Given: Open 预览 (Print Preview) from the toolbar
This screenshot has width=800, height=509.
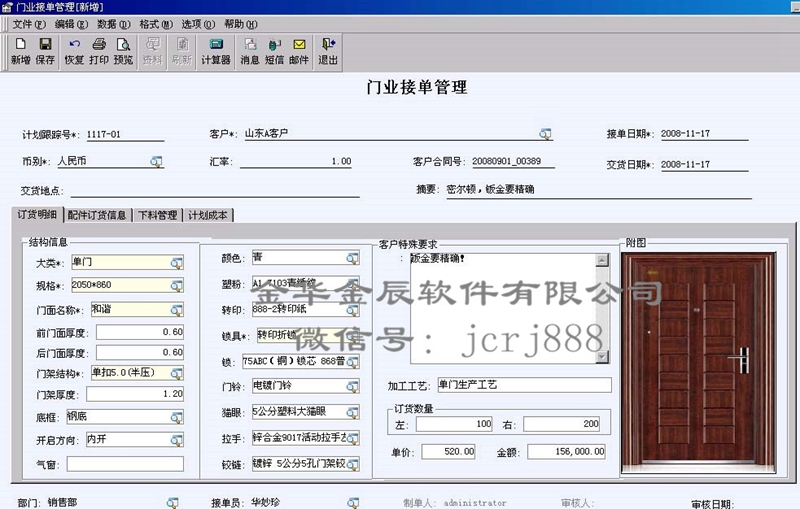Looking at the screenshot, I should pos(123,51).
